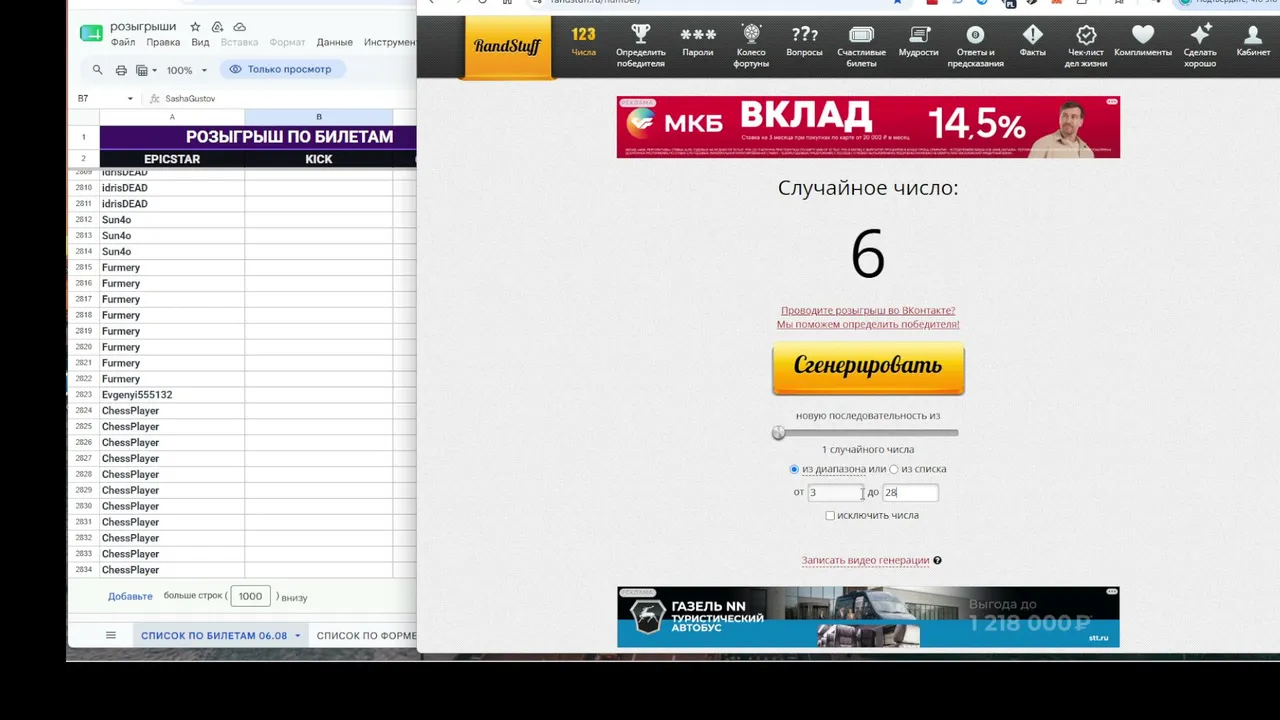Click the до range end field

[x=910, y=492]
